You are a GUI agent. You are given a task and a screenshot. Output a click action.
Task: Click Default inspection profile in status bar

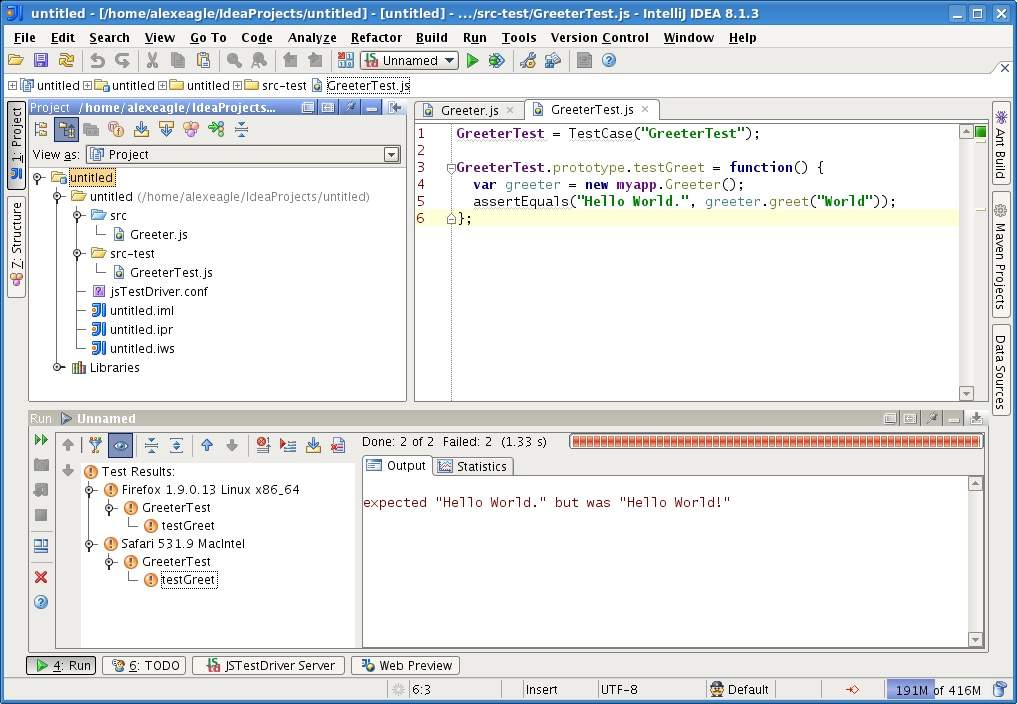click(739, 690)
